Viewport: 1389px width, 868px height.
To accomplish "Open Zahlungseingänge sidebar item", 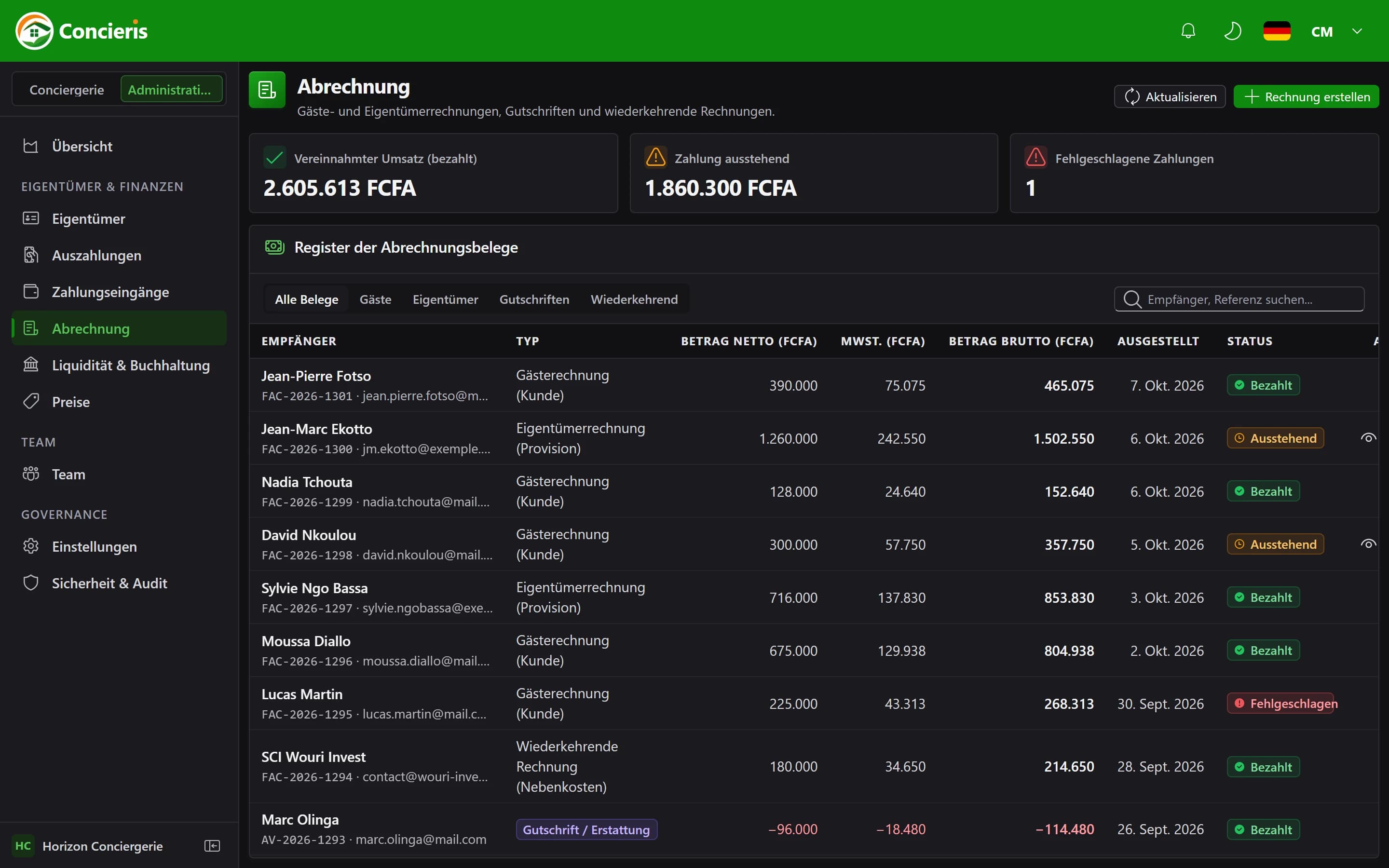I will point(119,292).
